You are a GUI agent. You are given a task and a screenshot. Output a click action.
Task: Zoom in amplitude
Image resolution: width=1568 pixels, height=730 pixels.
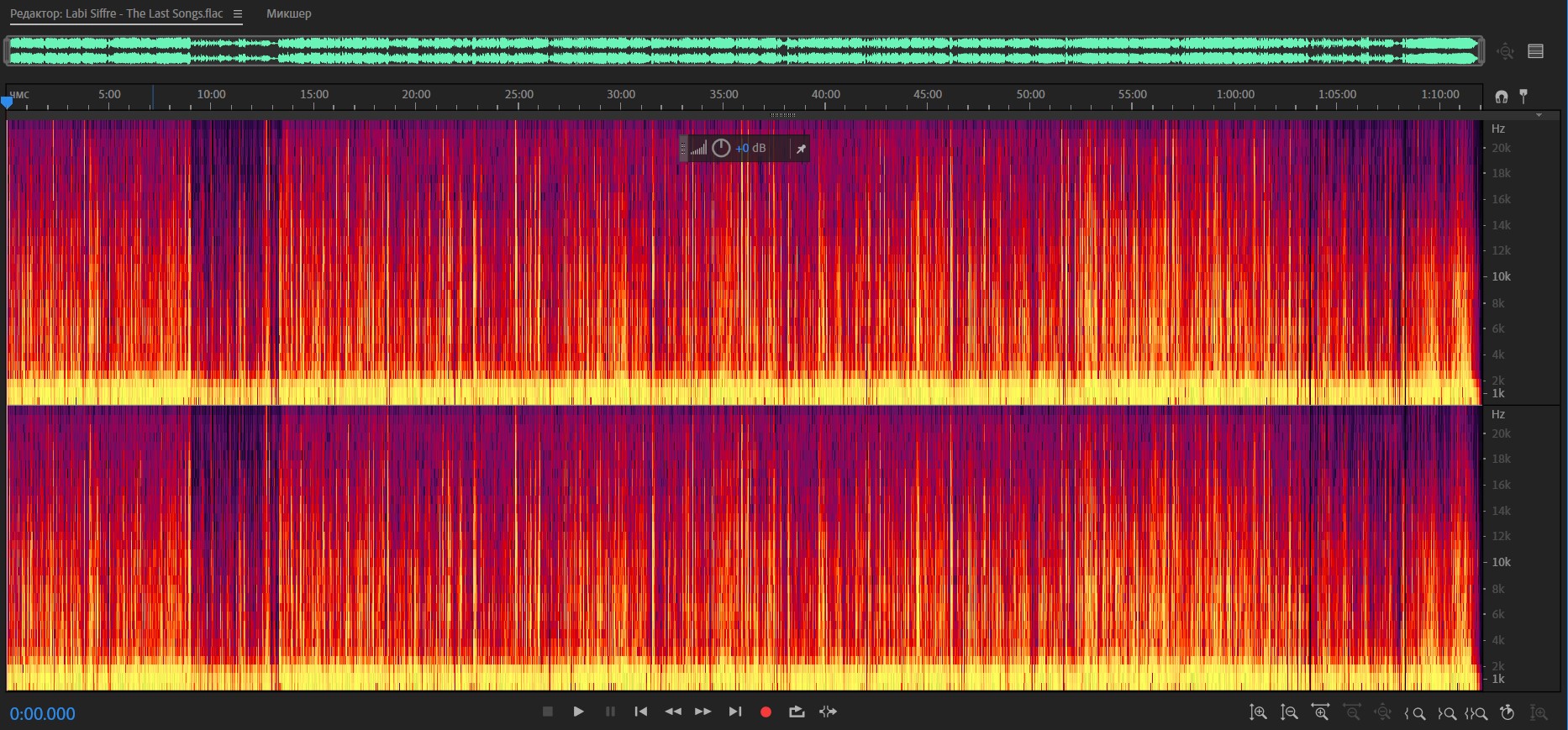coord(1258,713)
